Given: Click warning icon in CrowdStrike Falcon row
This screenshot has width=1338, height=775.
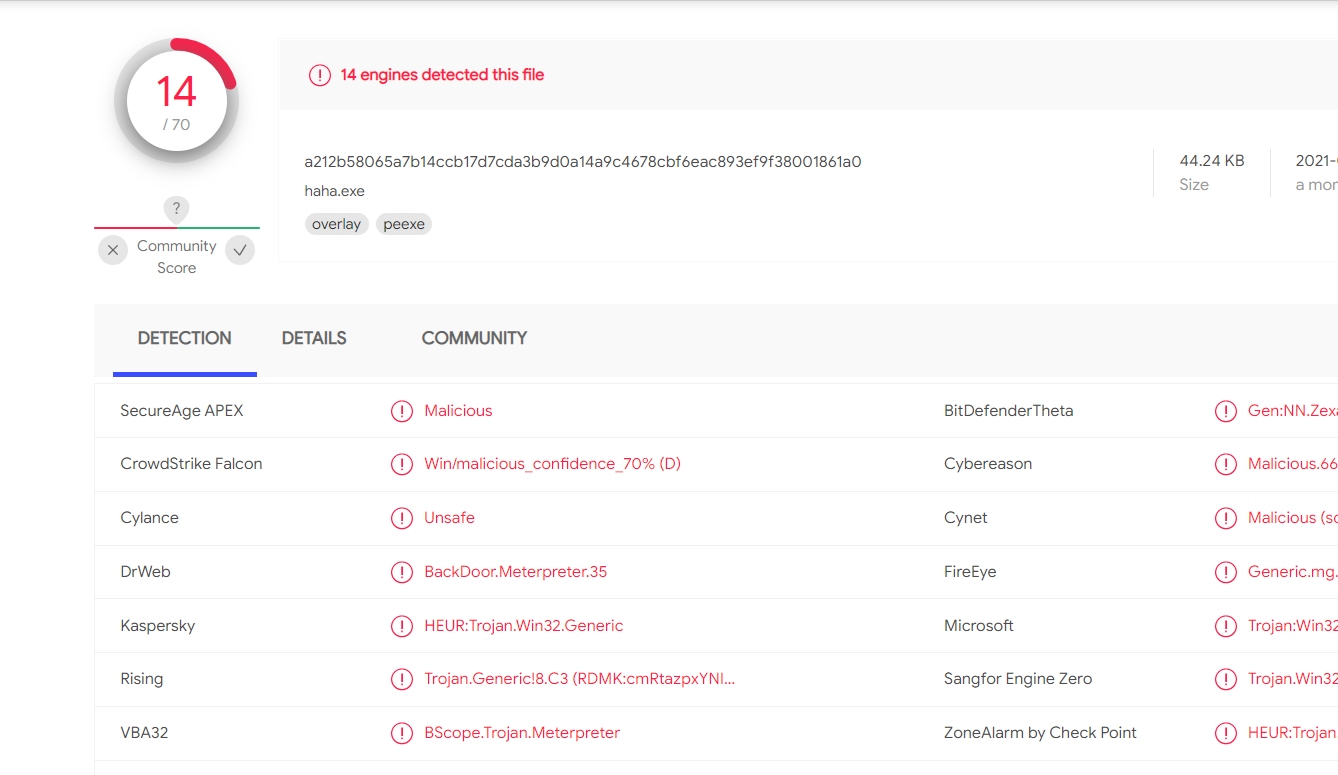Looking at the screenshot, I should point(402,464).
